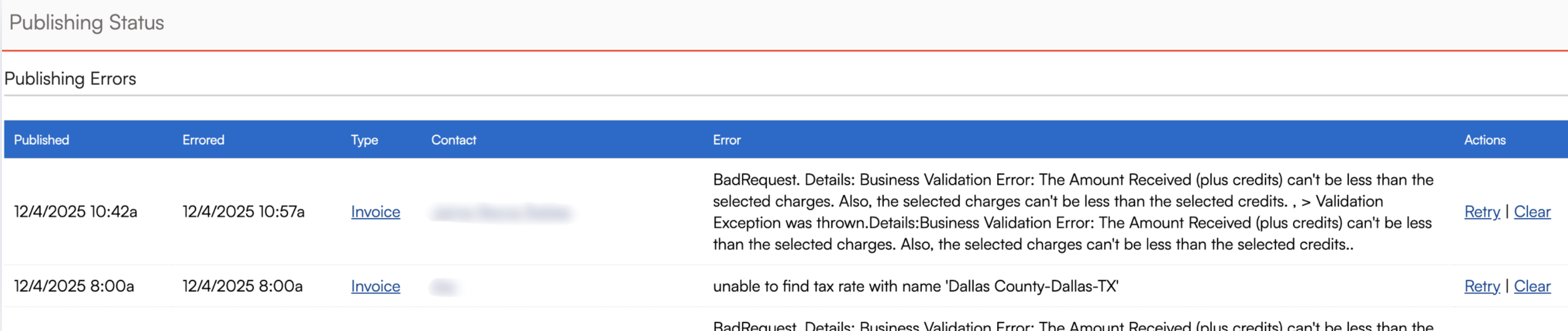Clear the Dallas County tax rate error
The height and width of the screenshot is (331, 1568).
(1531, 286)
